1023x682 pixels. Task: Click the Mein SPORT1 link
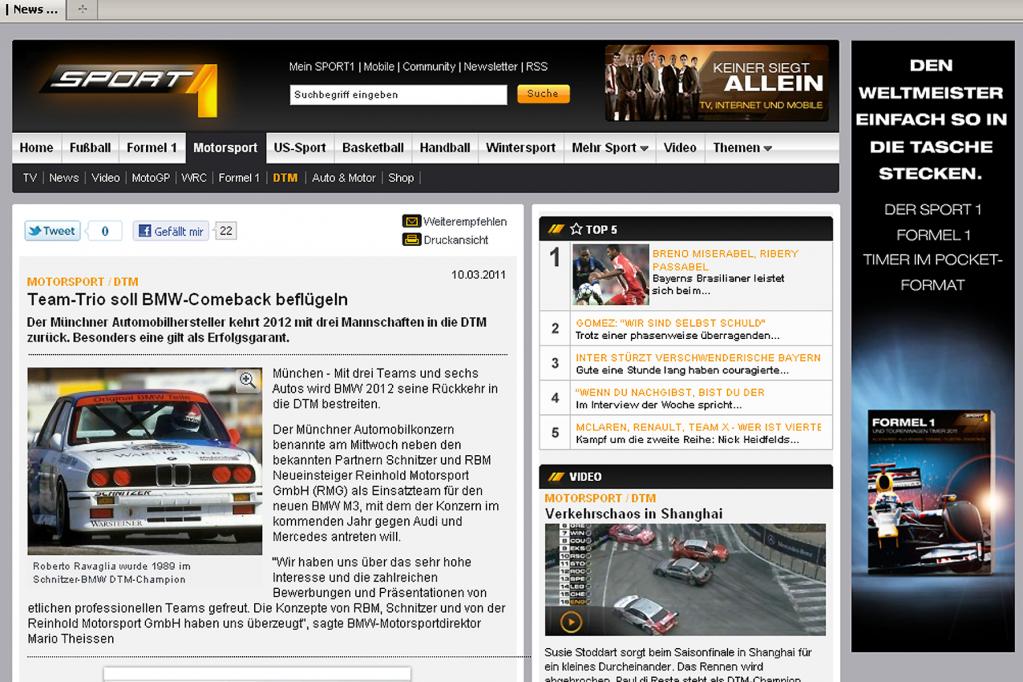click(x=322, y=67)
